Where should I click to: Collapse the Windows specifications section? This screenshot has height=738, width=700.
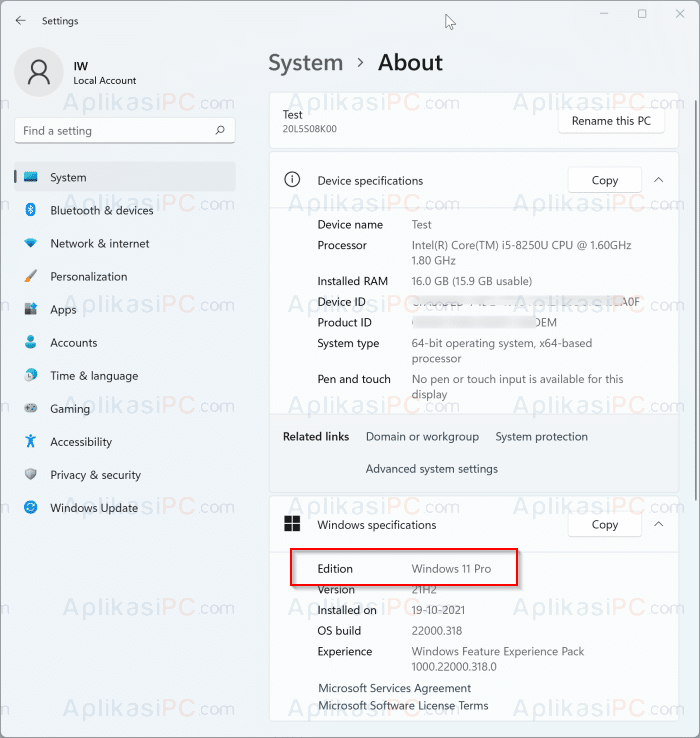click(659, 524)
